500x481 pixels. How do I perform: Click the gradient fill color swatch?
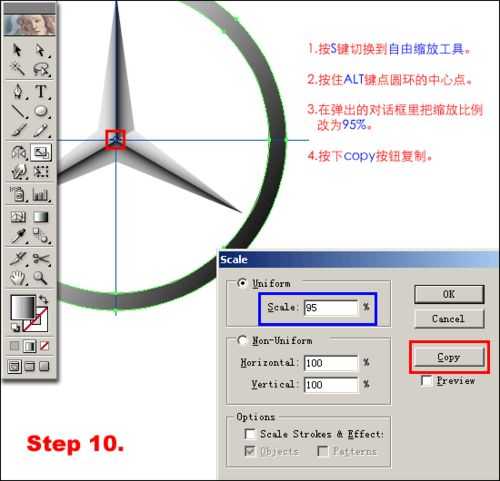(x=23, y=307)
